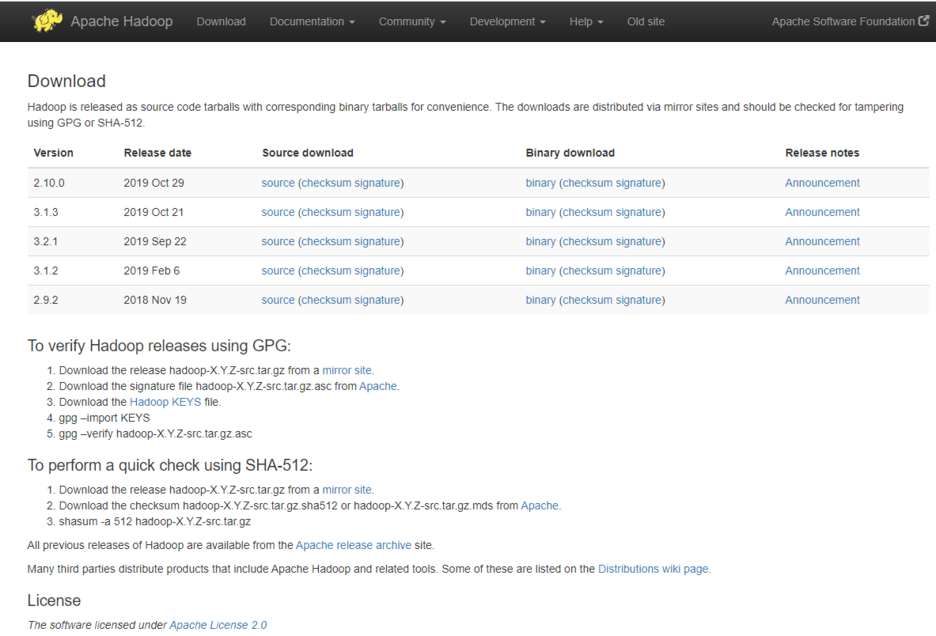Open source signature for version 3.1.3
This screenshot has width=936, height=636.
point(377,212)
